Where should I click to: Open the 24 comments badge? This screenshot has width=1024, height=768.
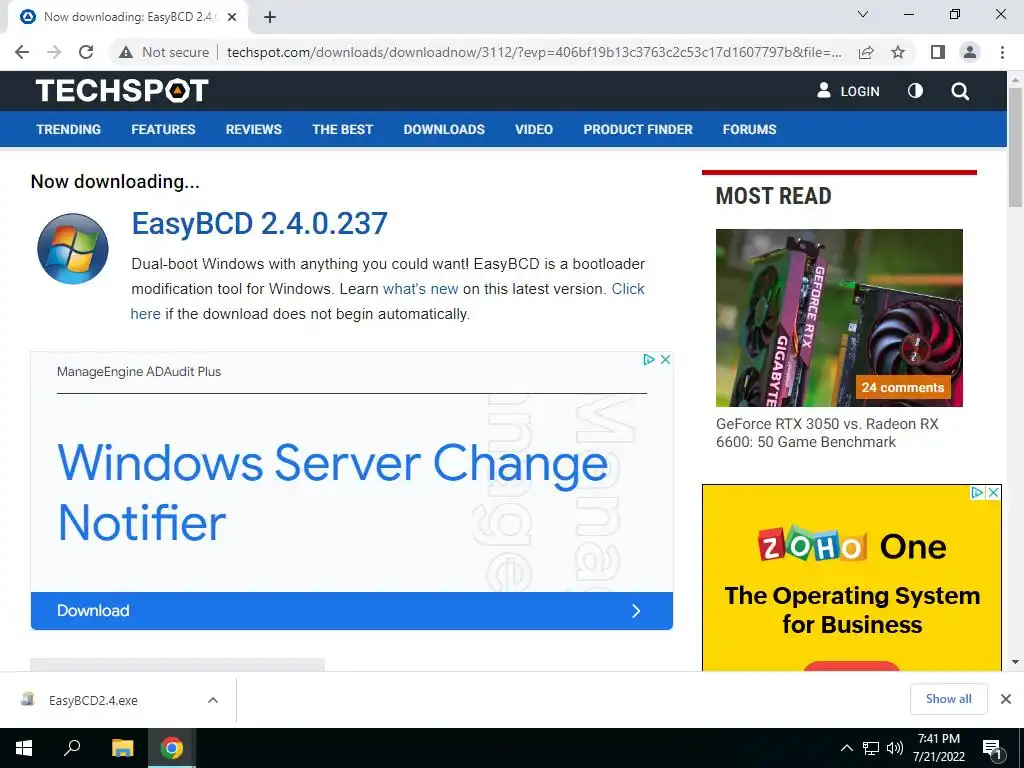[902, 387]
